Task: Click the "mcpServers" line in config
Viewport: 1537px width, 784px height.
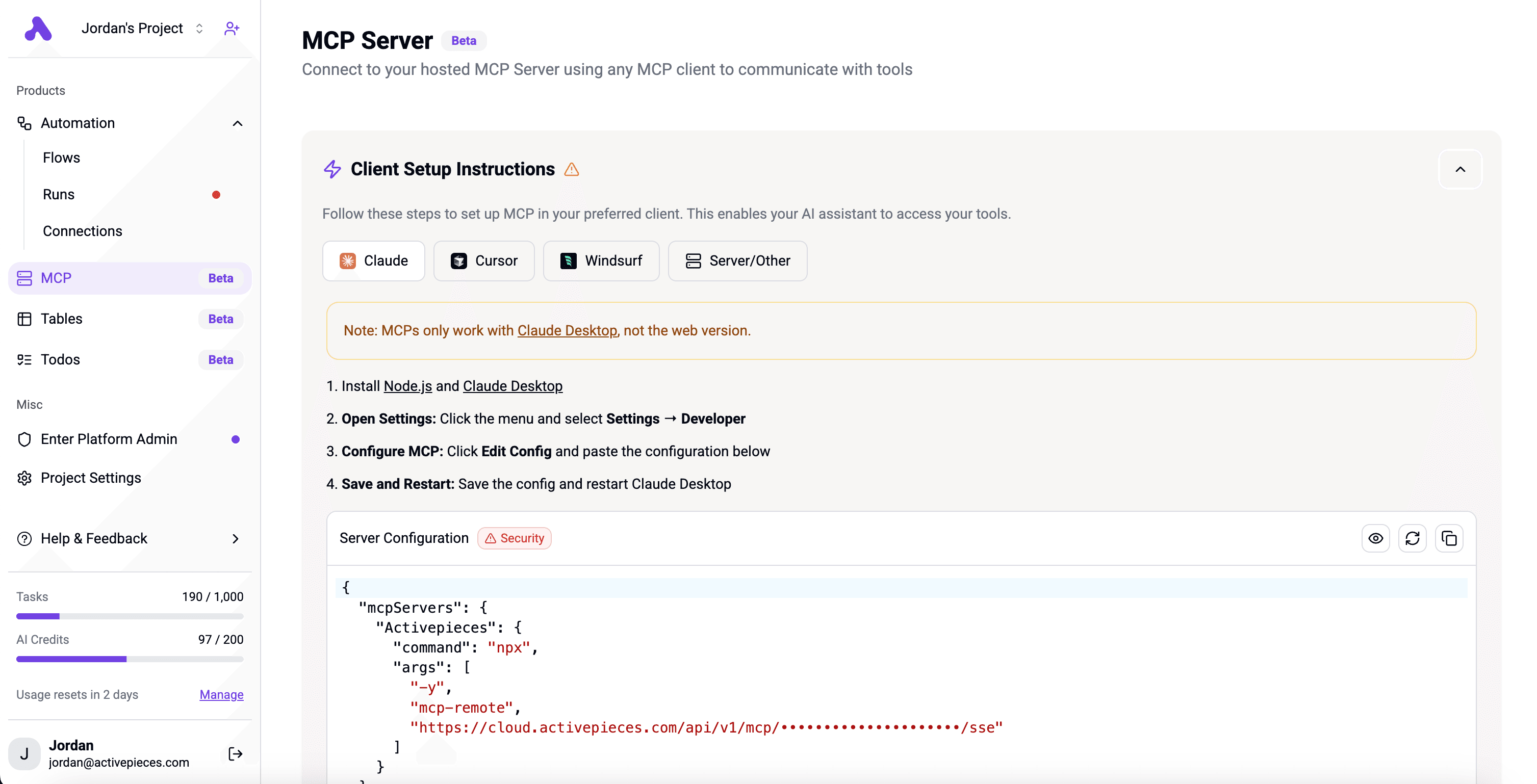Action: point(422,608)
